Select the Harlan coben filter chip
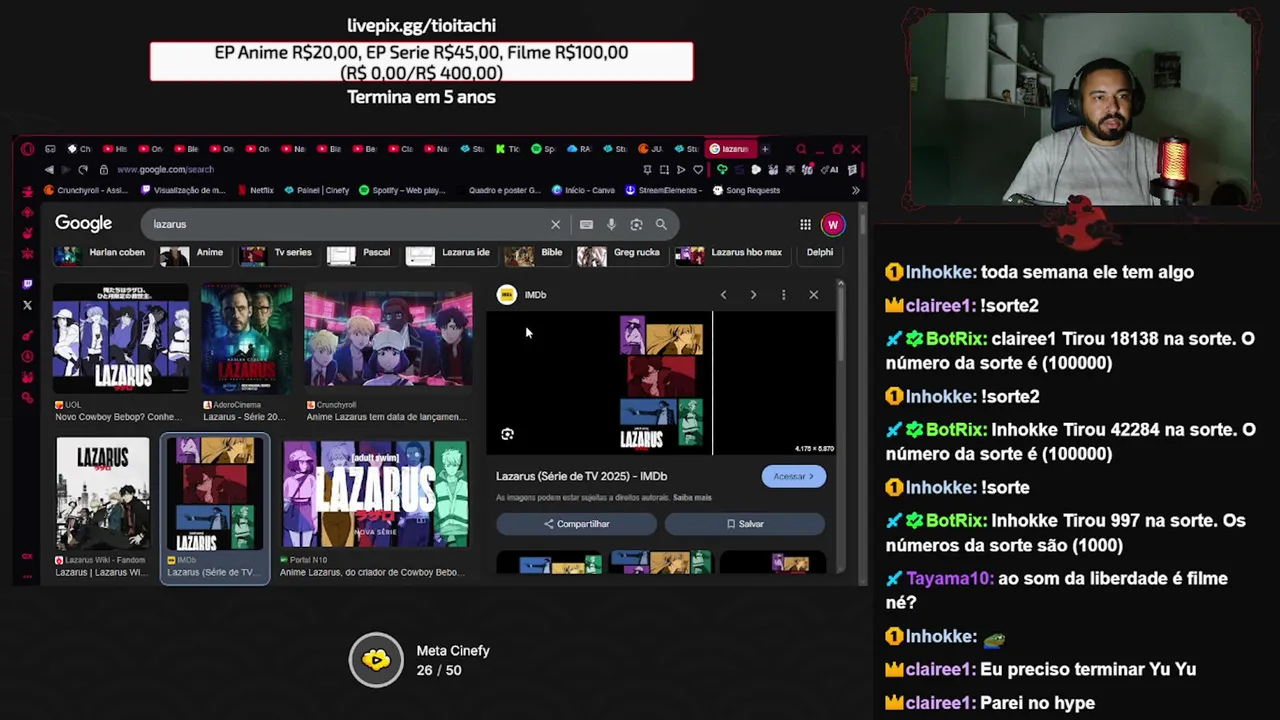 click(102, 254)
